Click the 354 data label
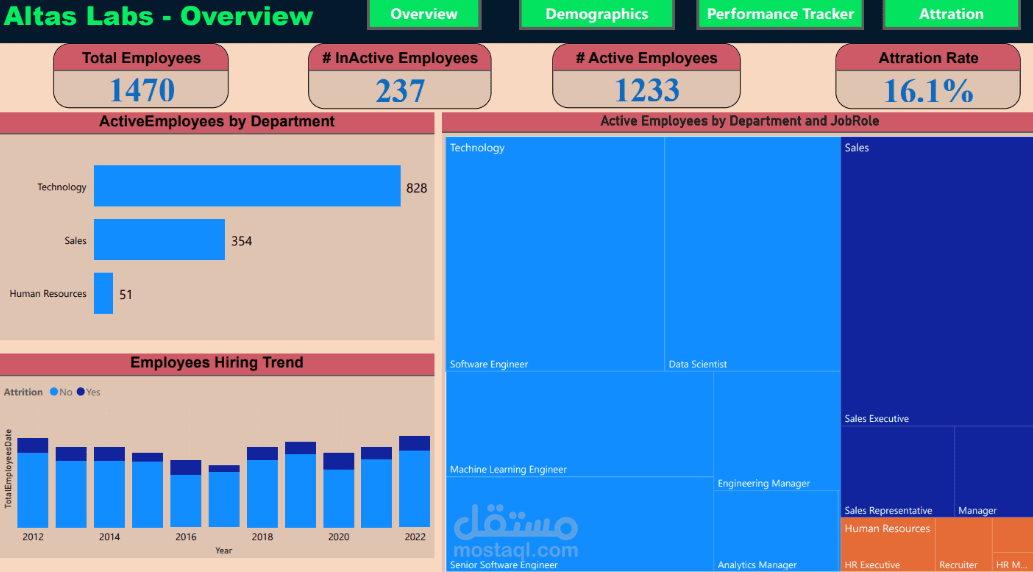The image size is (1033, 572). click(x=241, y=241)
